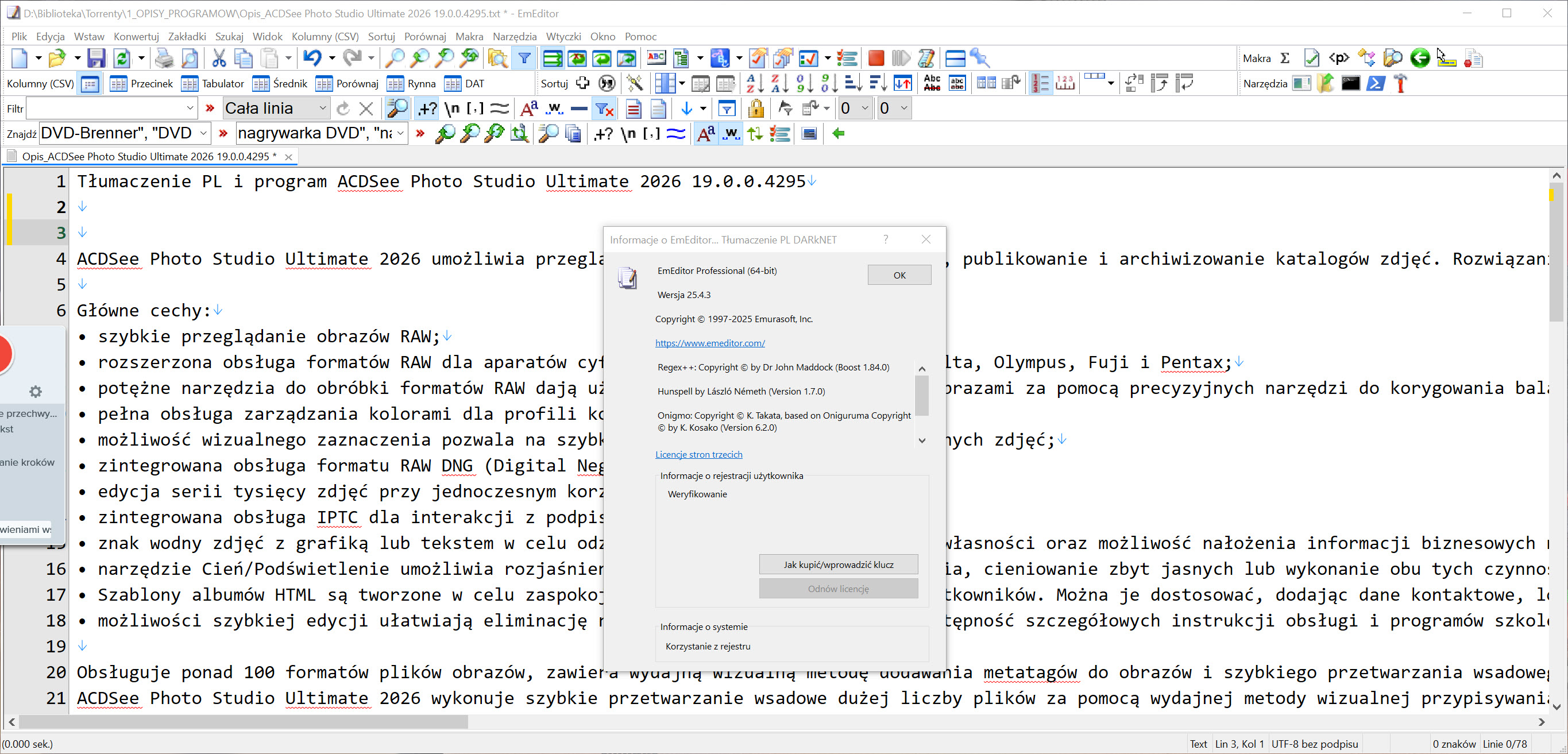The width and height of the screenshot is (1568, 754).
Task: Click the Undo arrow icon
Action: point(312,59)
